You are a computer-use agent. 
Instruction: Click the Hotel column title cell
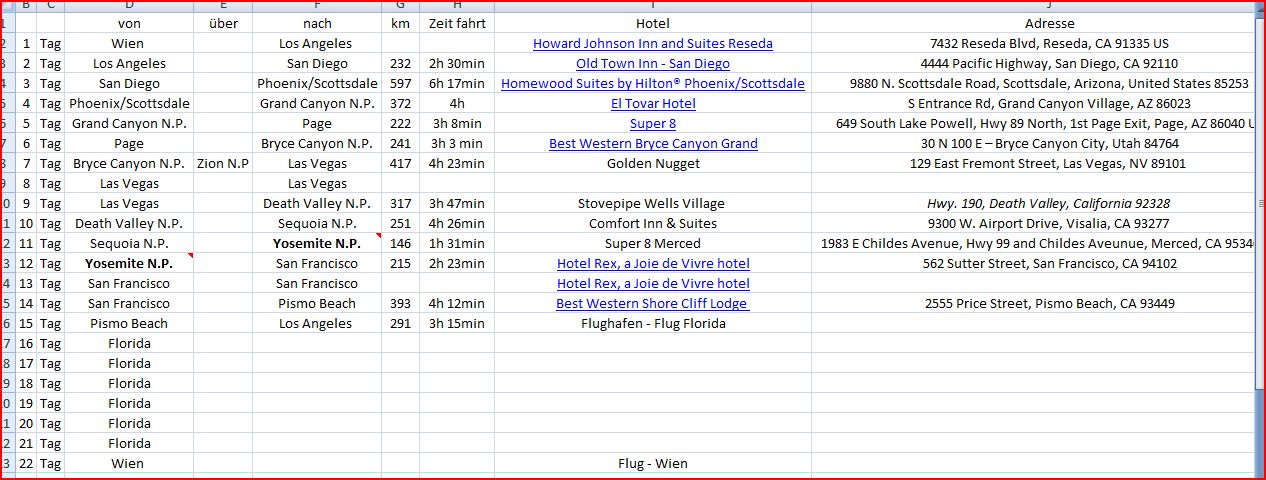tap(652, 23)
